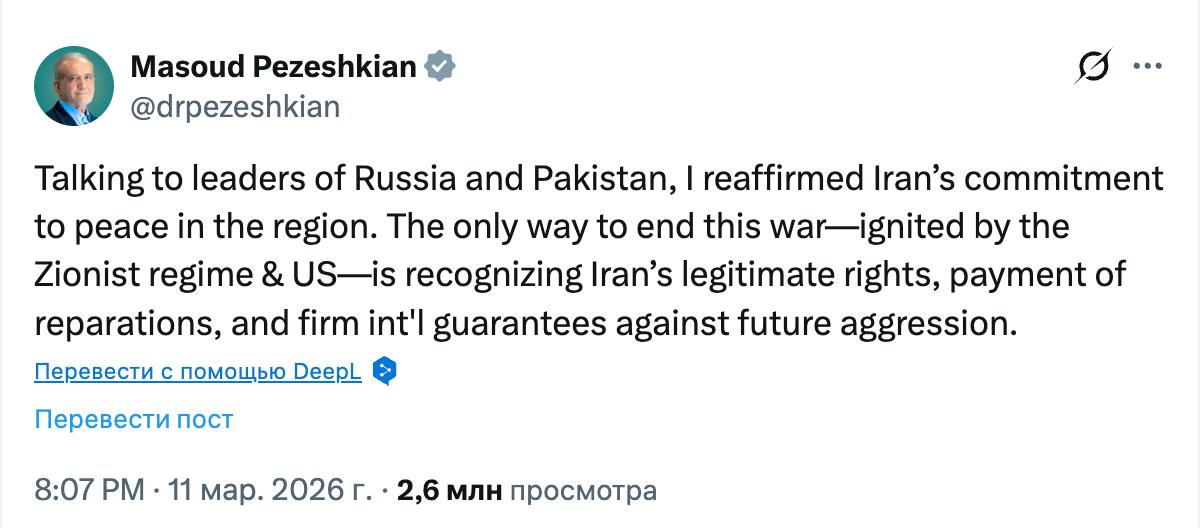Open the three-dot More options menu
The height and width of the screenshot is (528, 1202).
pyautogui.click(x=1145, y=67)
